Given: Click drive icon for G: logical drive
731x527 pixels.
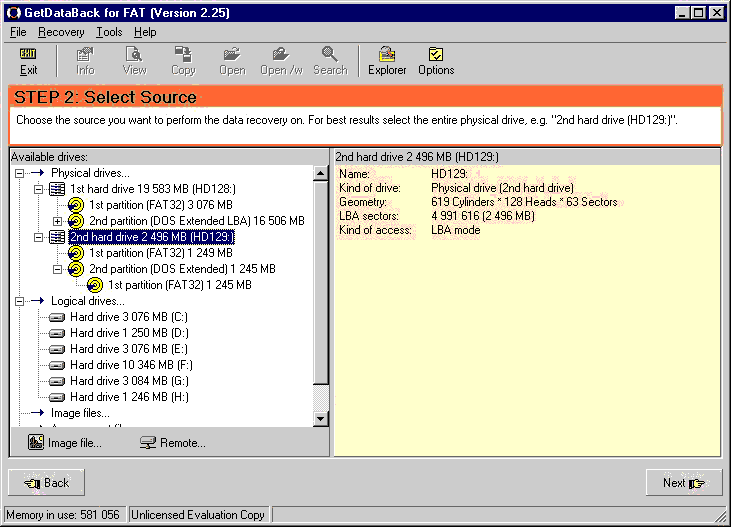Looking at the screenshot, I should (x=57, y=381).
